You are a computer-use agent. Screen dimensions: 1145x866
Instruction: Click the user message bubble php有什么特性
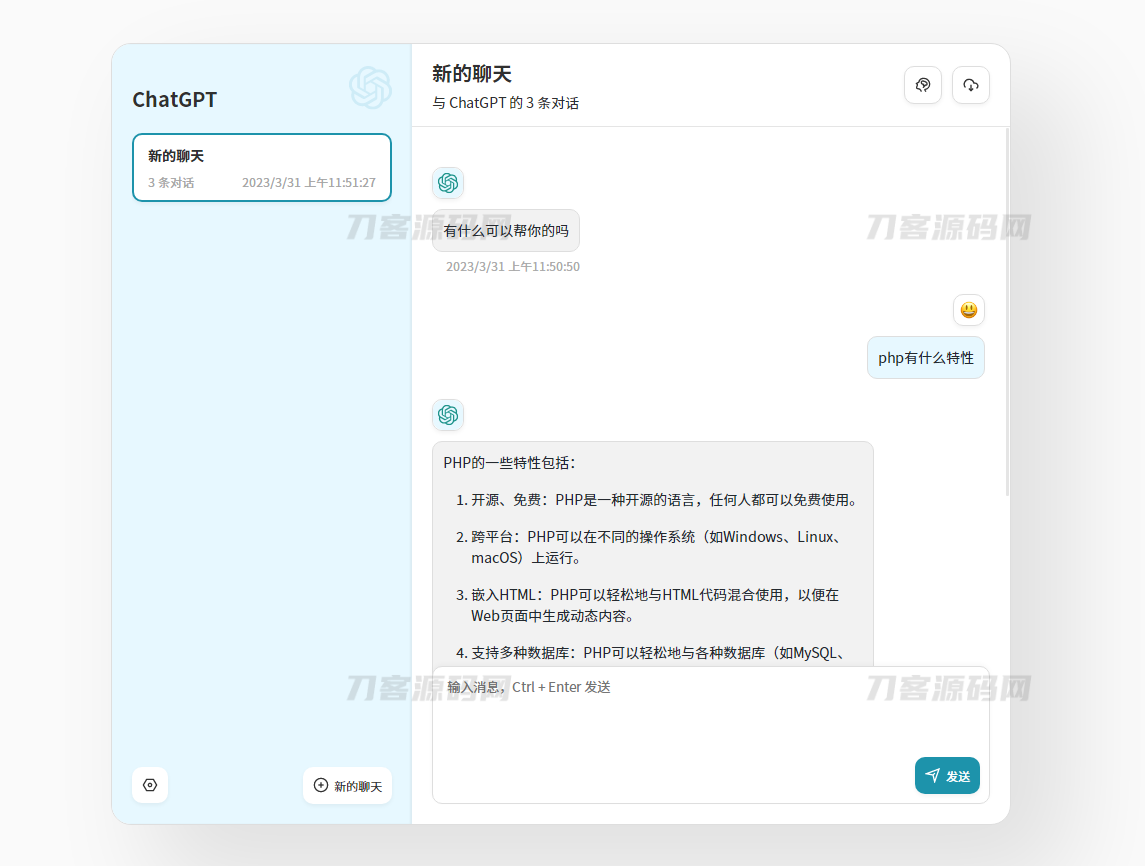point(925,357)
